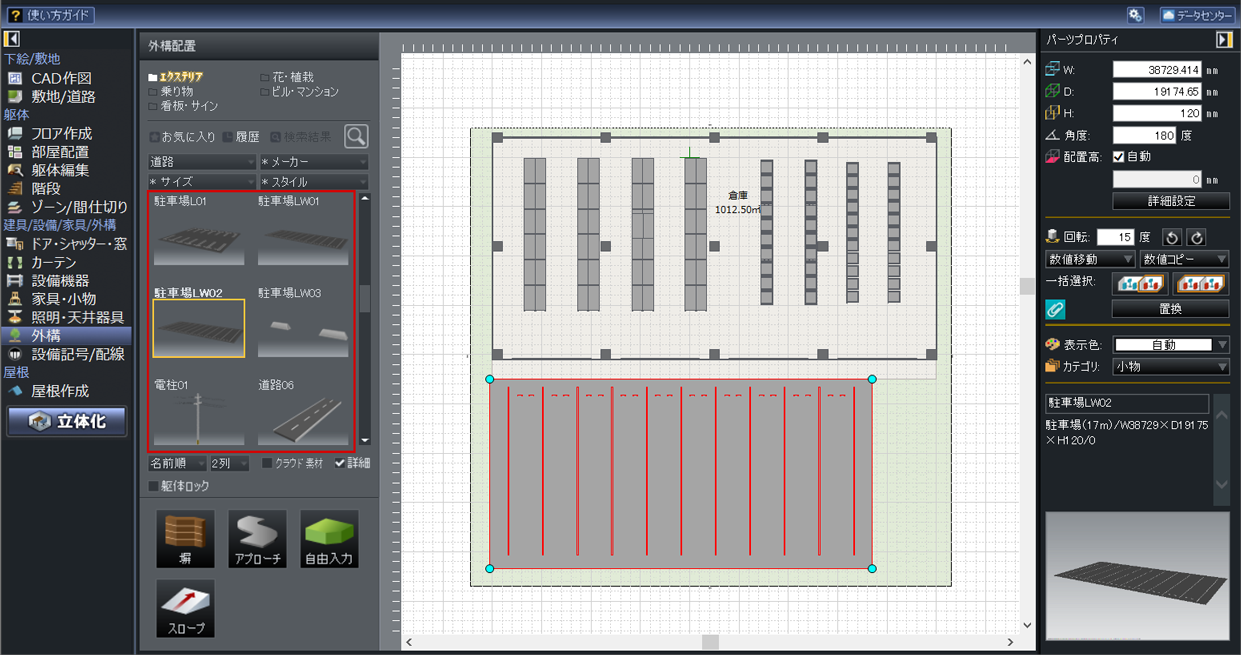Toggle the 詳細 detail checkbox

(x=341, y=464)
